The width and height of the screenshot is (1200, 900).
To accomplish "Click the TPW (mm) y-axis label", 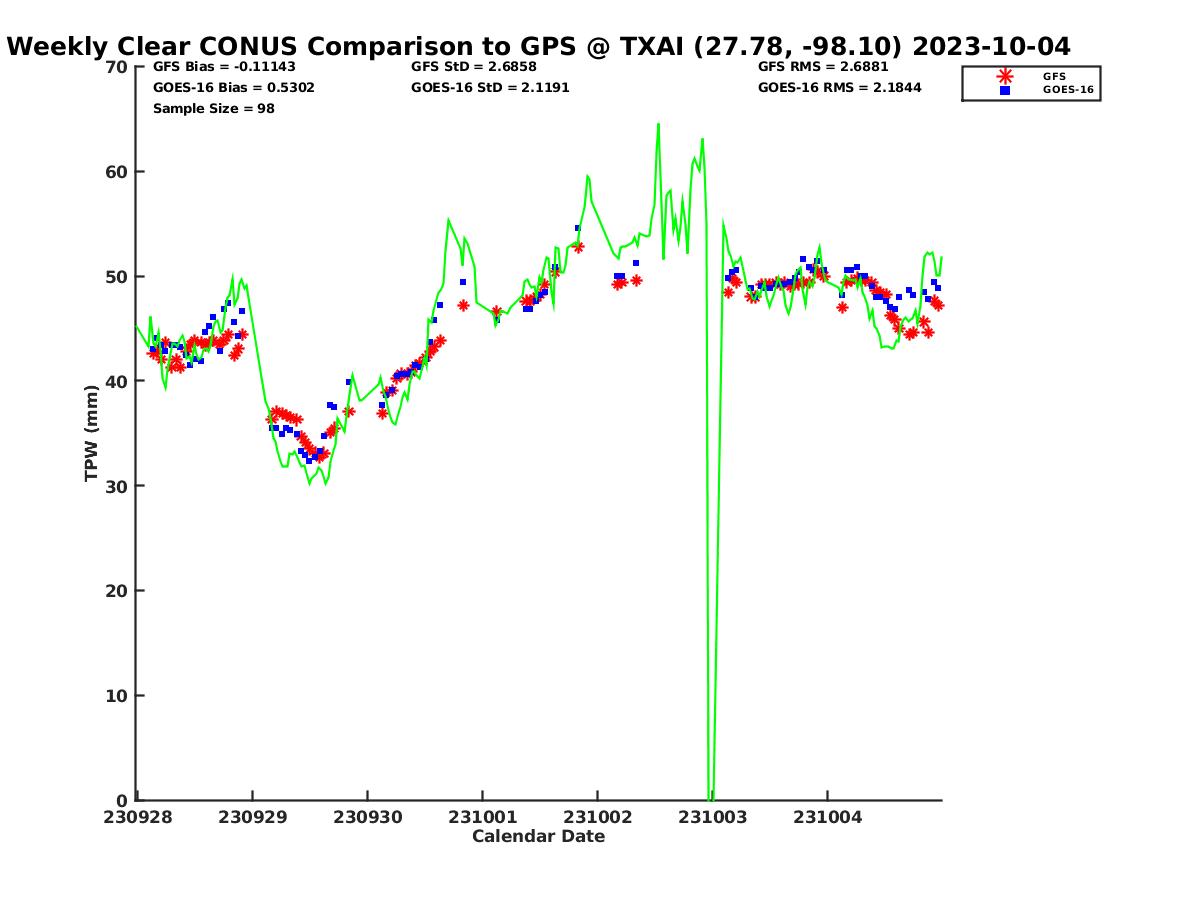I will [x=92, y=433].
